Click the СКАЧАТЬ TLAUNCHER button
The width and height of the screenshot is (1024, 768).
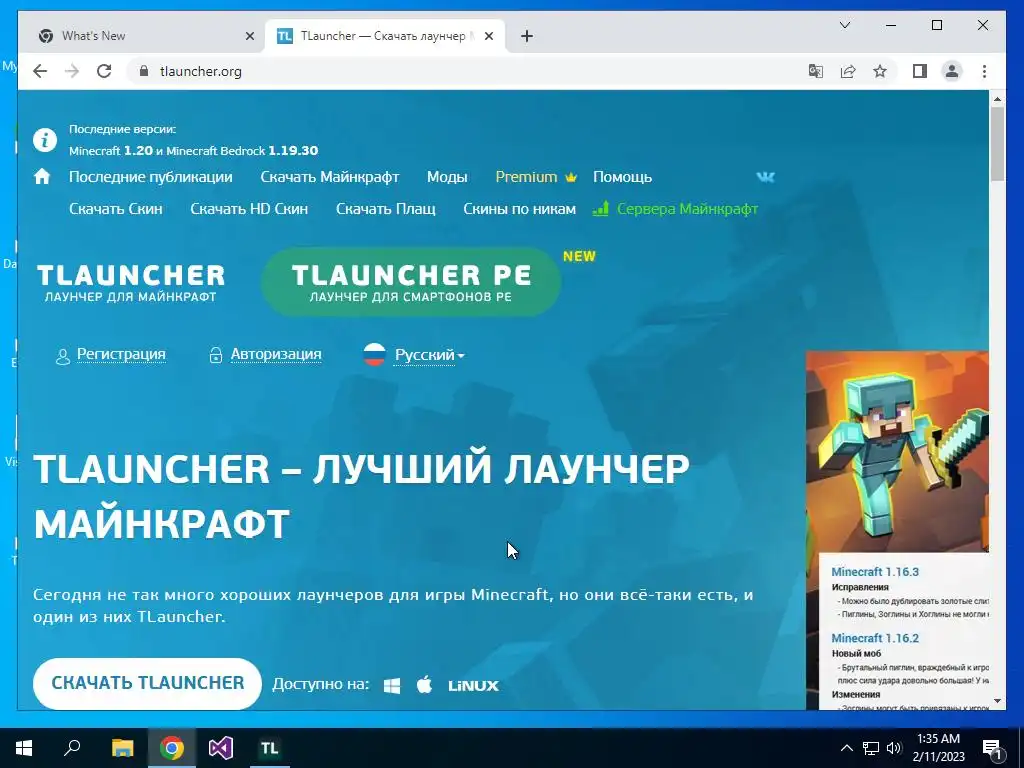148,683
